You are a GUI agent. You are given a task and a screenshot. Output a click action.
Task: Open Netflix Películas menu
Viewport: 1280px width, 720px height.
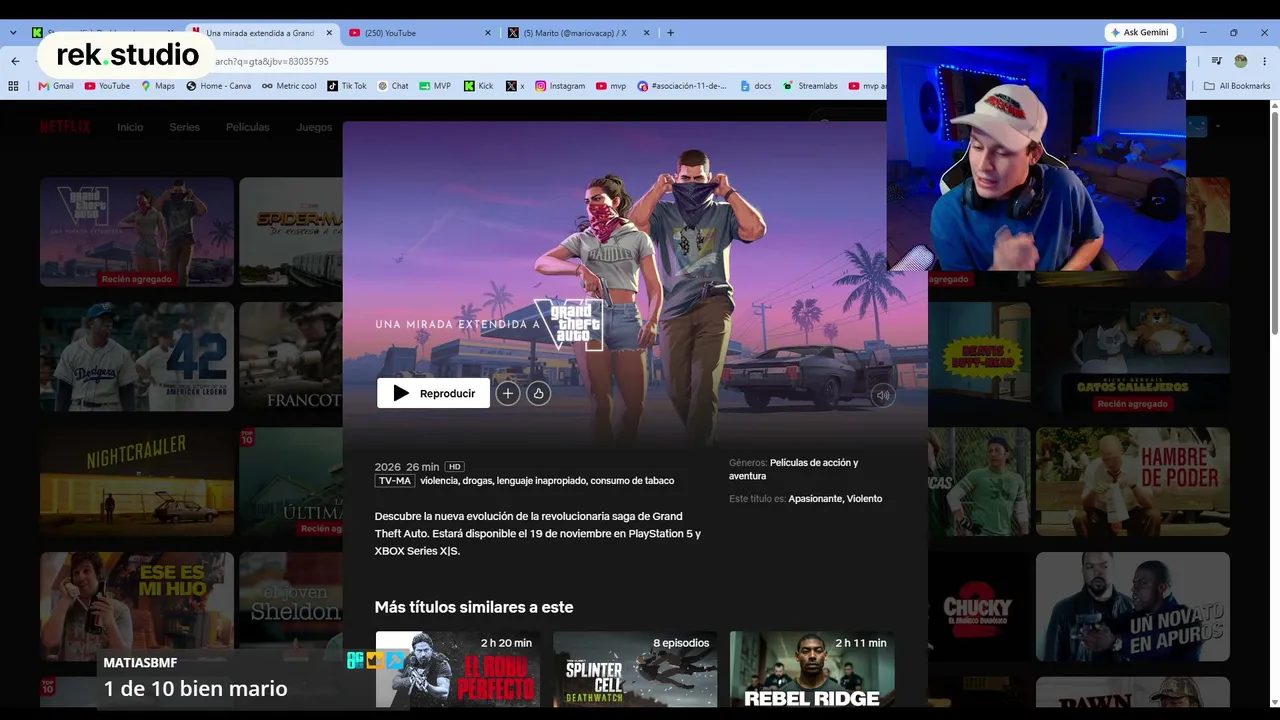247,127
